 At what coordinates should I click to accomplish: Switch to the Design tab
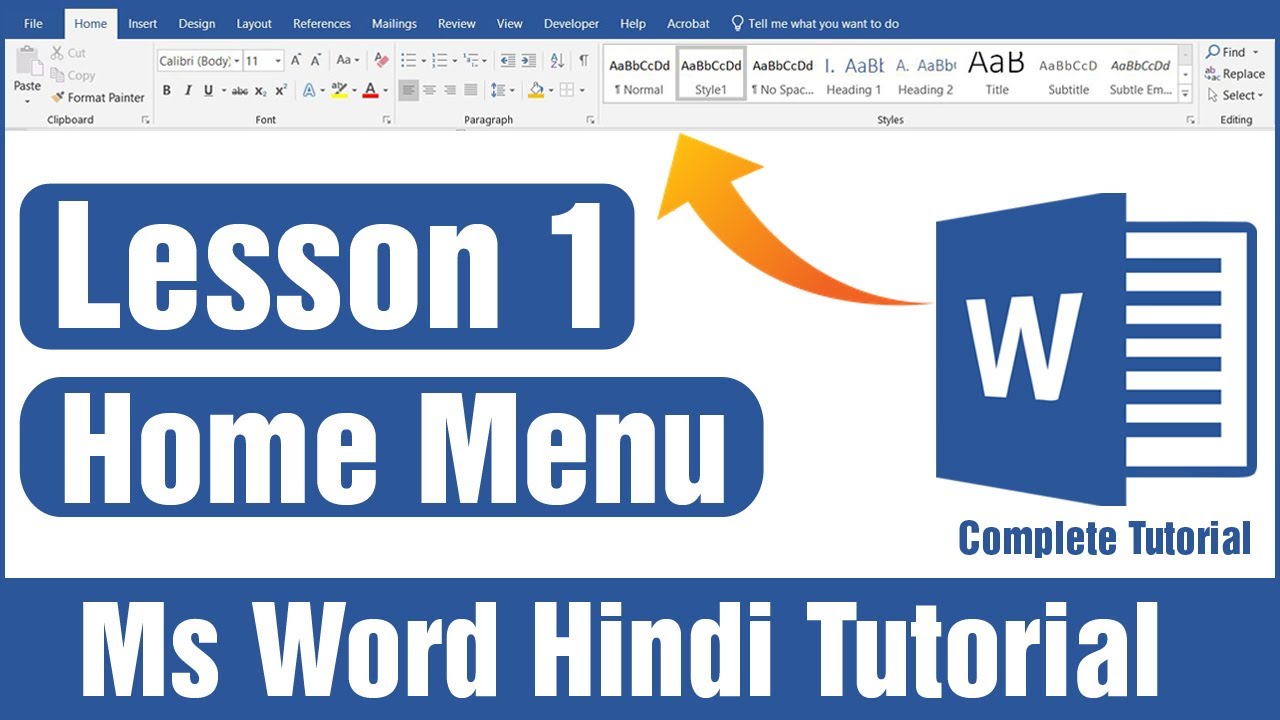point(197,23)
